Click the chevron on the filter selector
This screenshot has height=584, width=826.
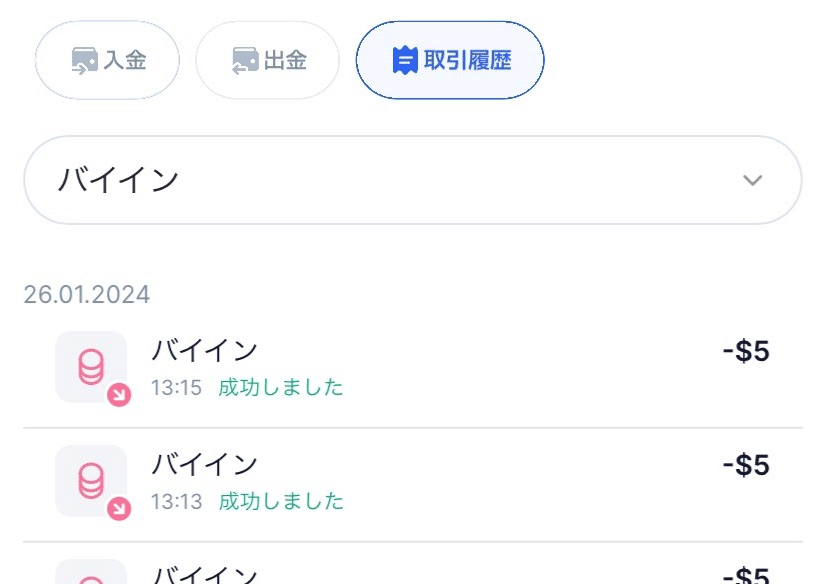(753, 180)
